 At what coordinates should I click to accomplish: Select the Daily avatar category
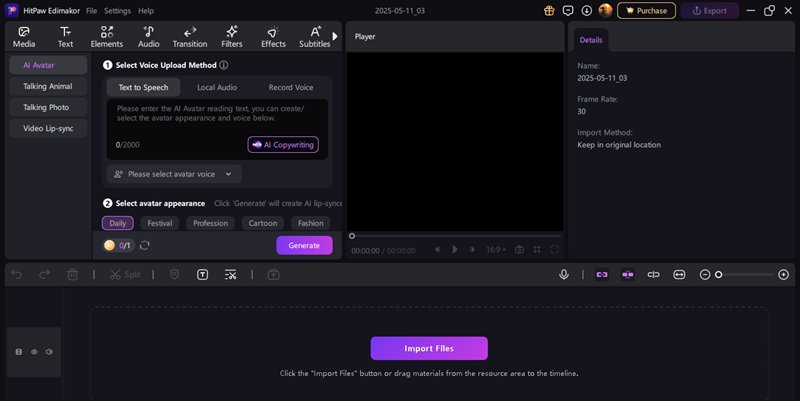[x=118, y=223]
